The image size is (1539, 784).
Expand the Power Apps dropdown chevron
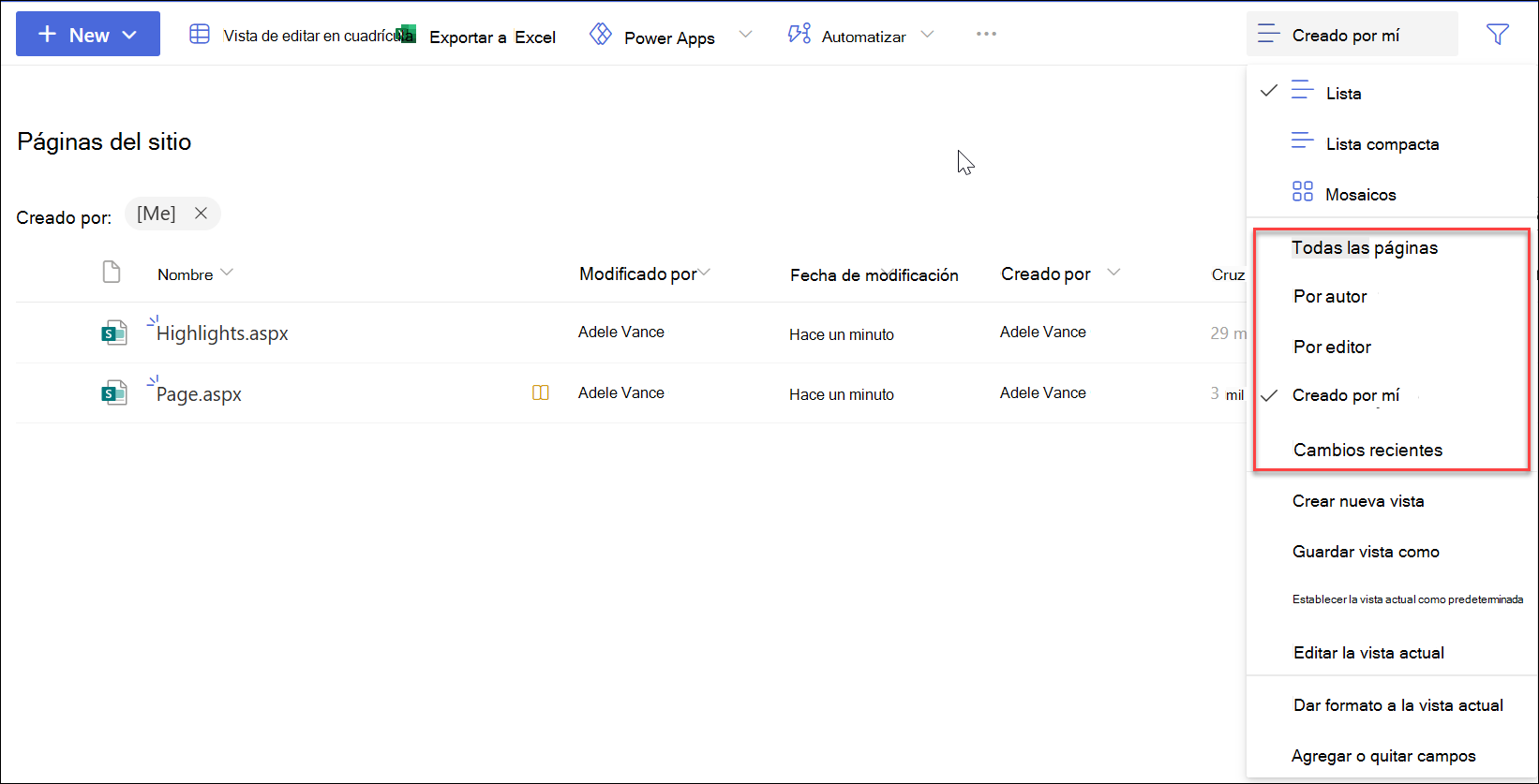point(745,35)
